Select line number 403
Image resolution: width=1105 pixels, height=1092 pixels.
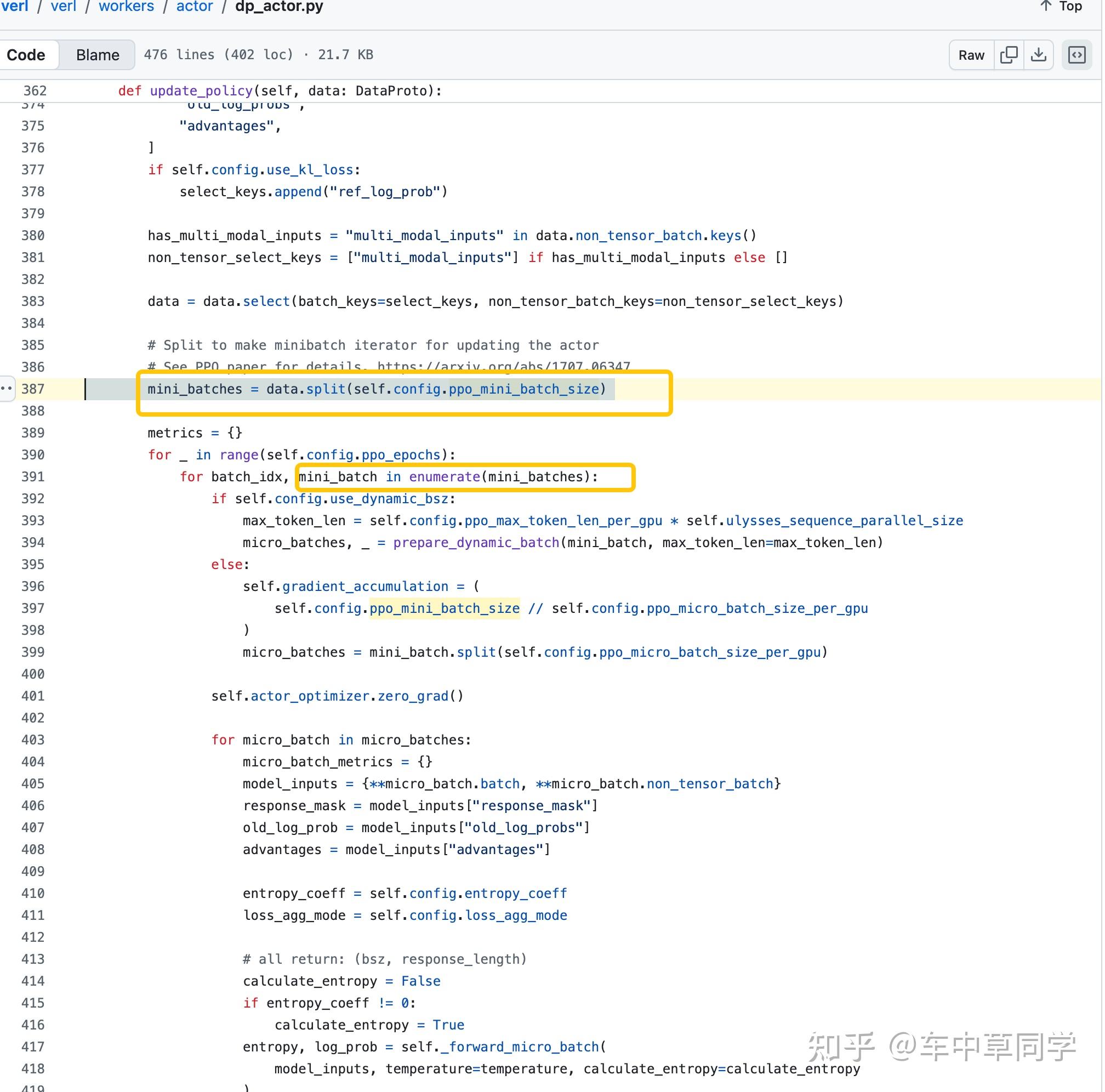(33, 740)
